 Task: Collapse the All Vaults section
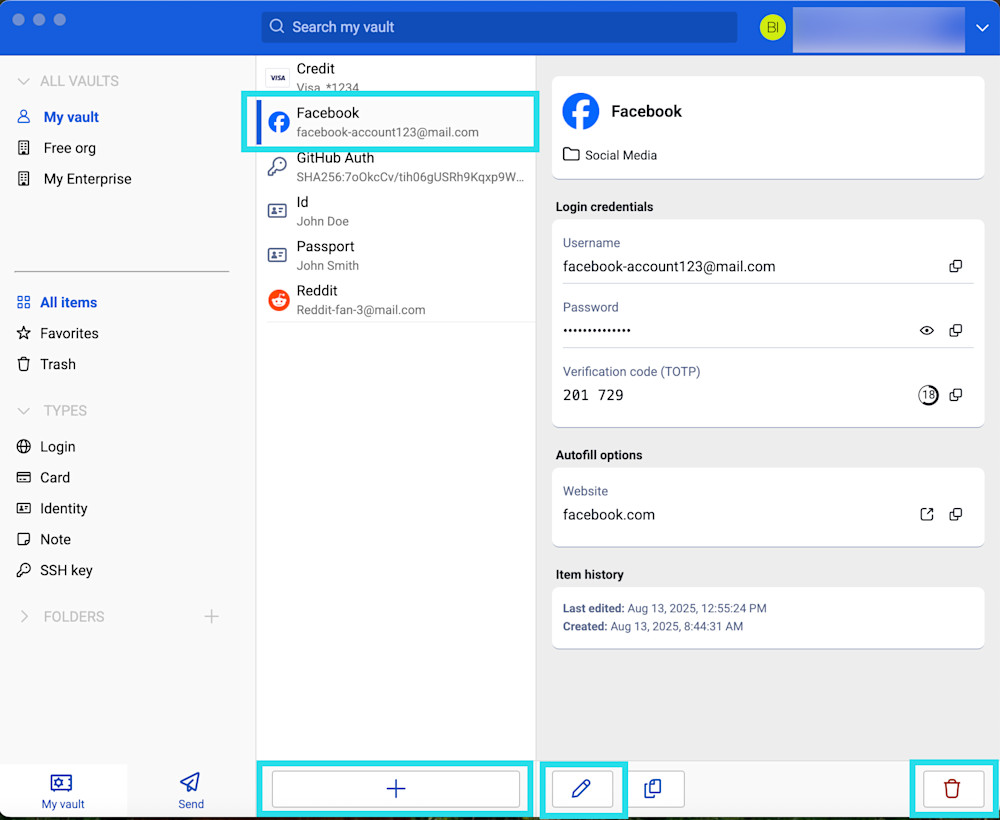24,81
